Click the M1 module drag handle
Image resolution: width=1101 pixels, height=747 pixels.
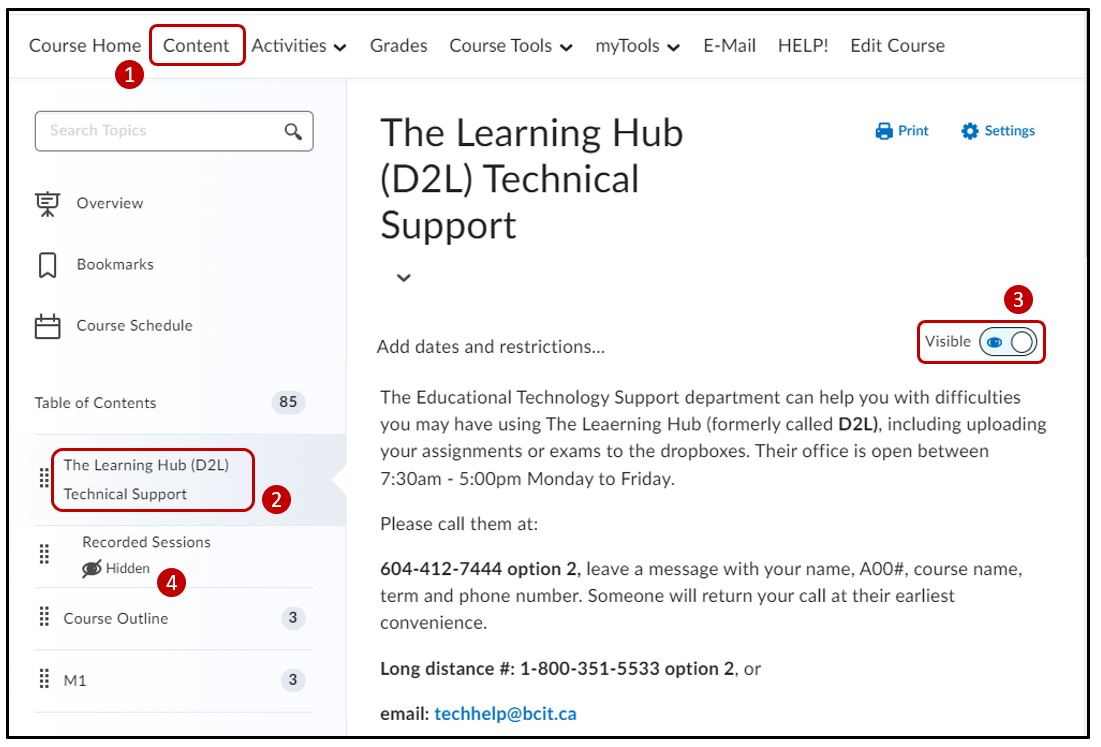(x=44, y=680)
